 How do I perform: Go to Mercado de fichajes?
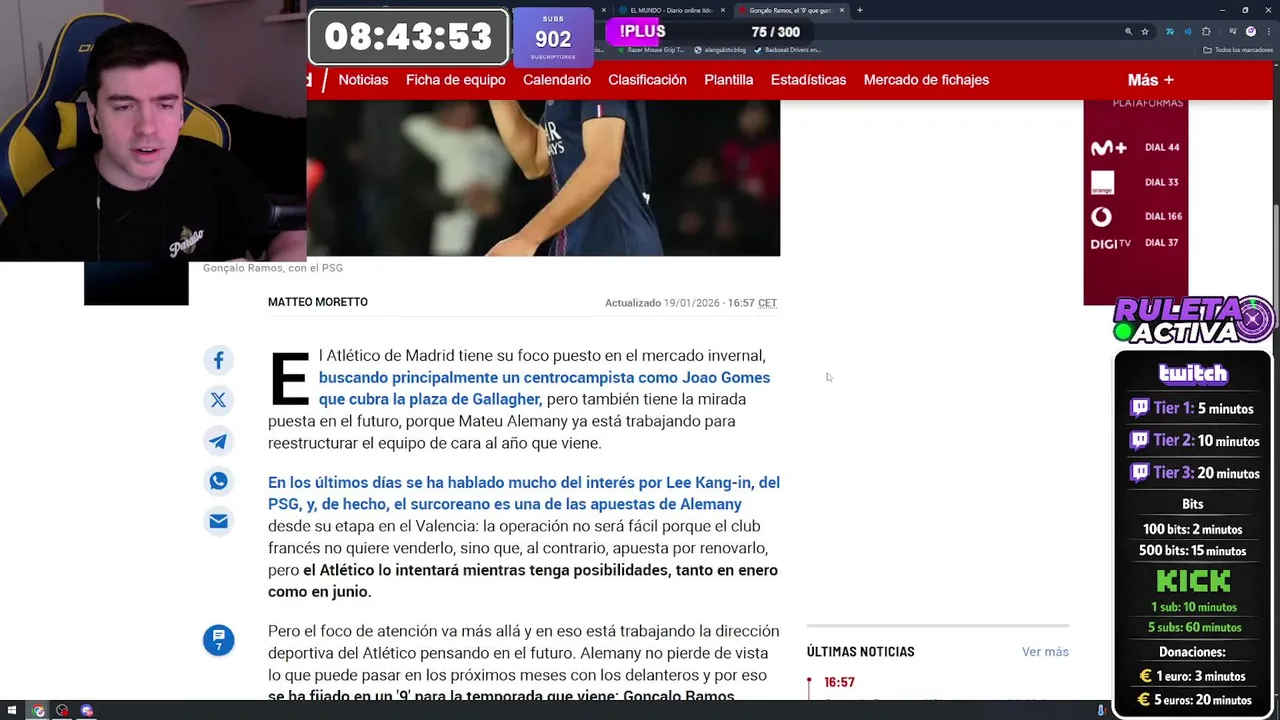pos(926,80)
